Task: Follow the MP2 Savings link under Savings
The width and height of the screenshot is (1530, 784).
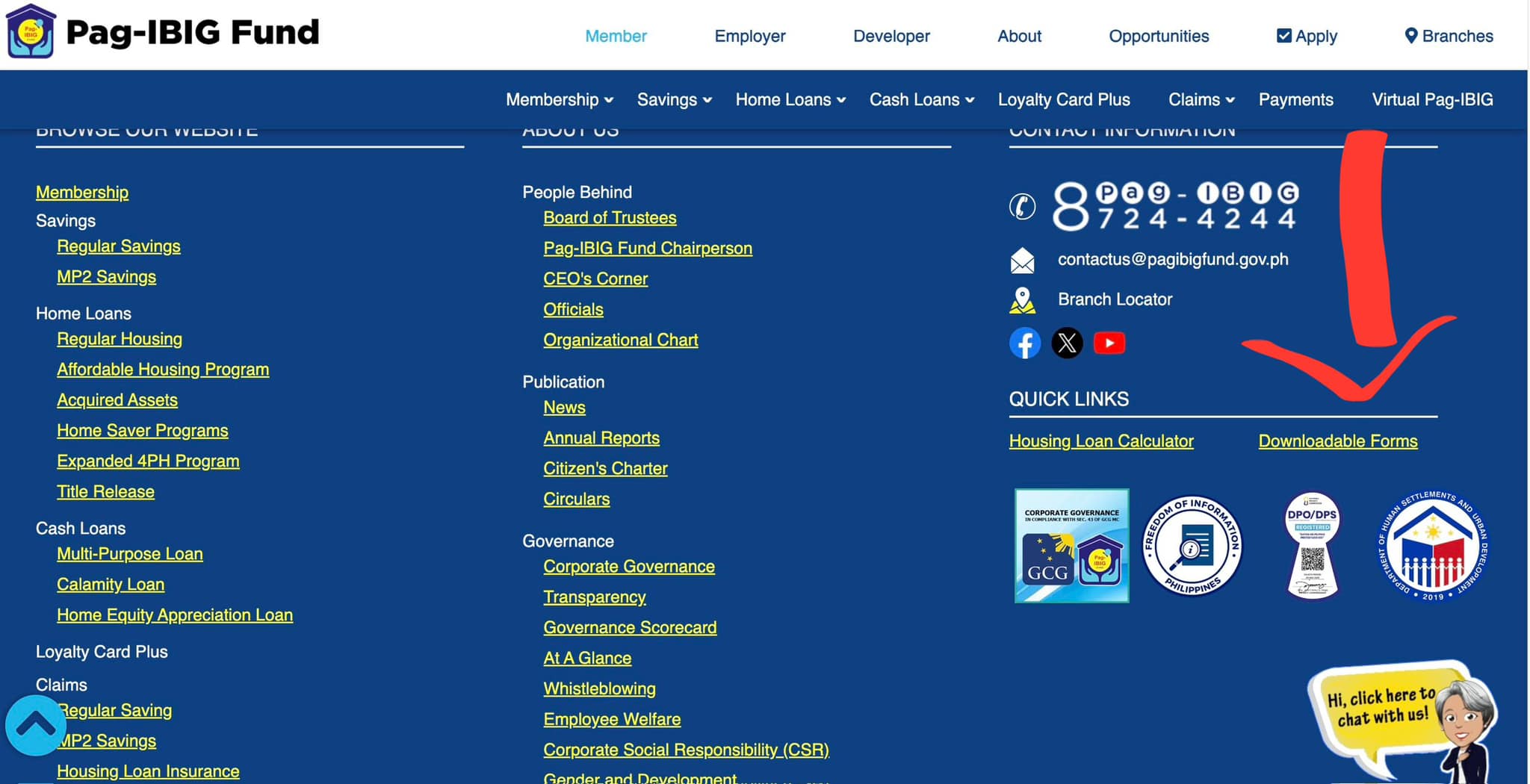Action: pos(106,277)
